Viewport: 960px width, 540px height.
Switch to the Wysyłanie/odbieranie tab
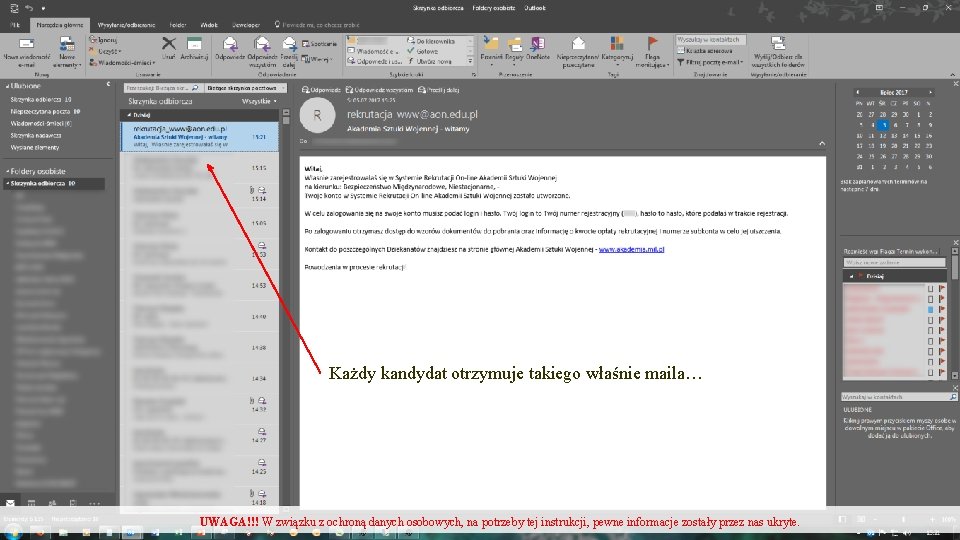pyautogui.click(x=126, y=25)
